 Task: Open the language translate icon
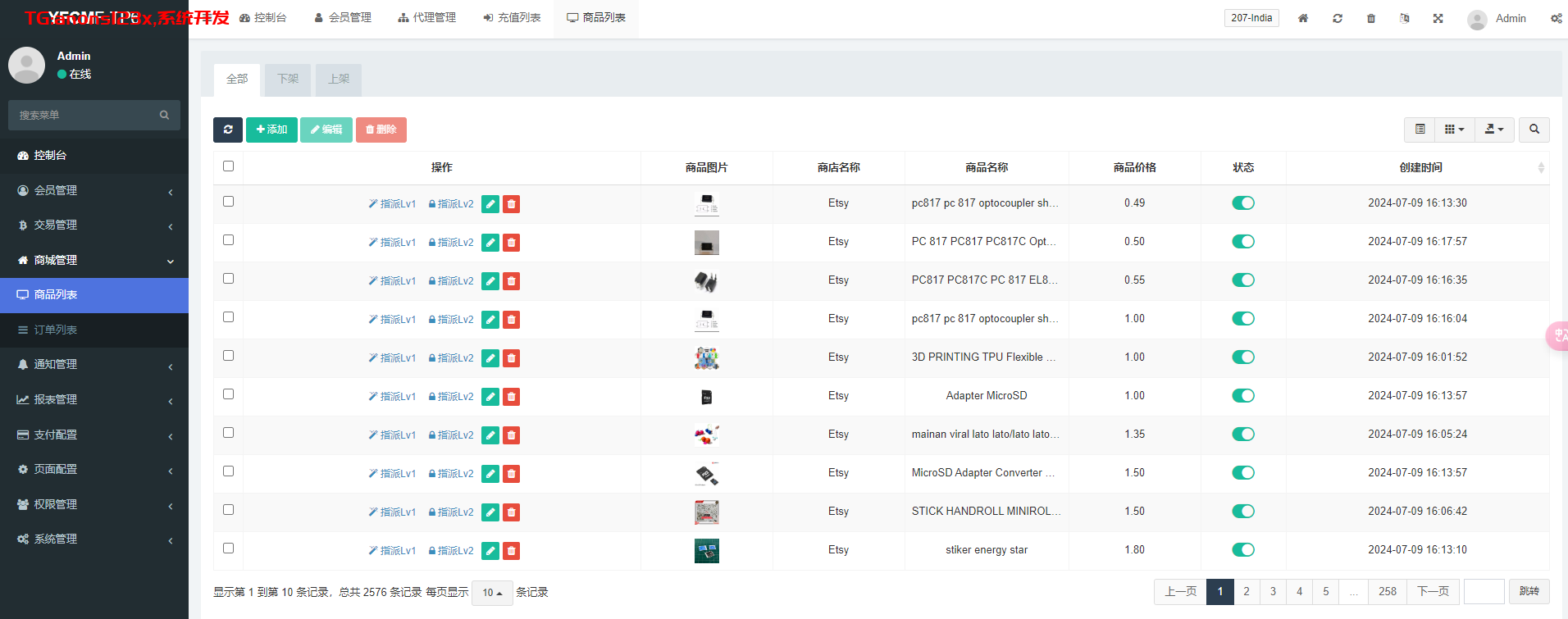tap(1404, 18)
